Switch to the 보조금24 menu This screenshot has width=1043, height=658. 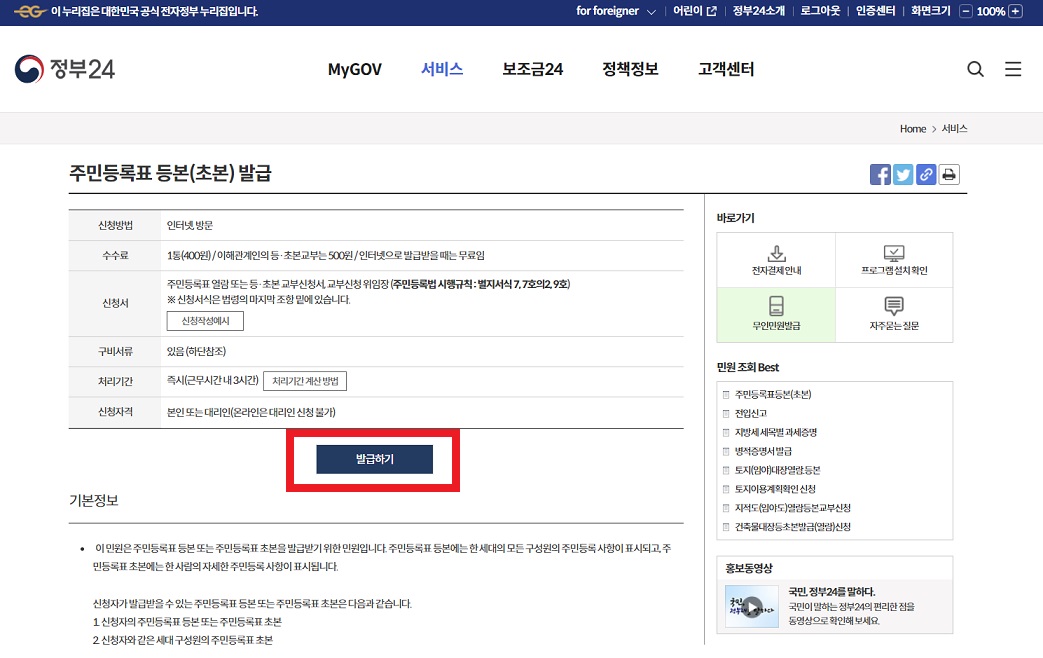click(532, 70)
